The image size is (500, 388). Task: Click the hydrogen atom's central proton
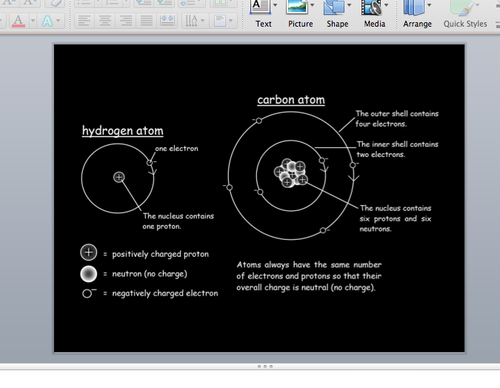(x=119, y=177)
